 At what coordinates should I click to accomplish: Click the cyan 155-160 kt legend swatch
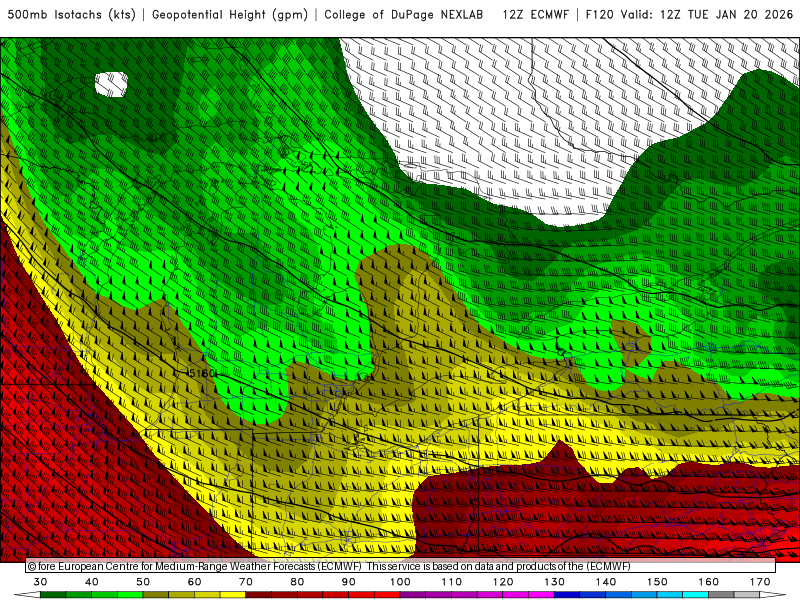pyautogui.click(x=696, y=595)
